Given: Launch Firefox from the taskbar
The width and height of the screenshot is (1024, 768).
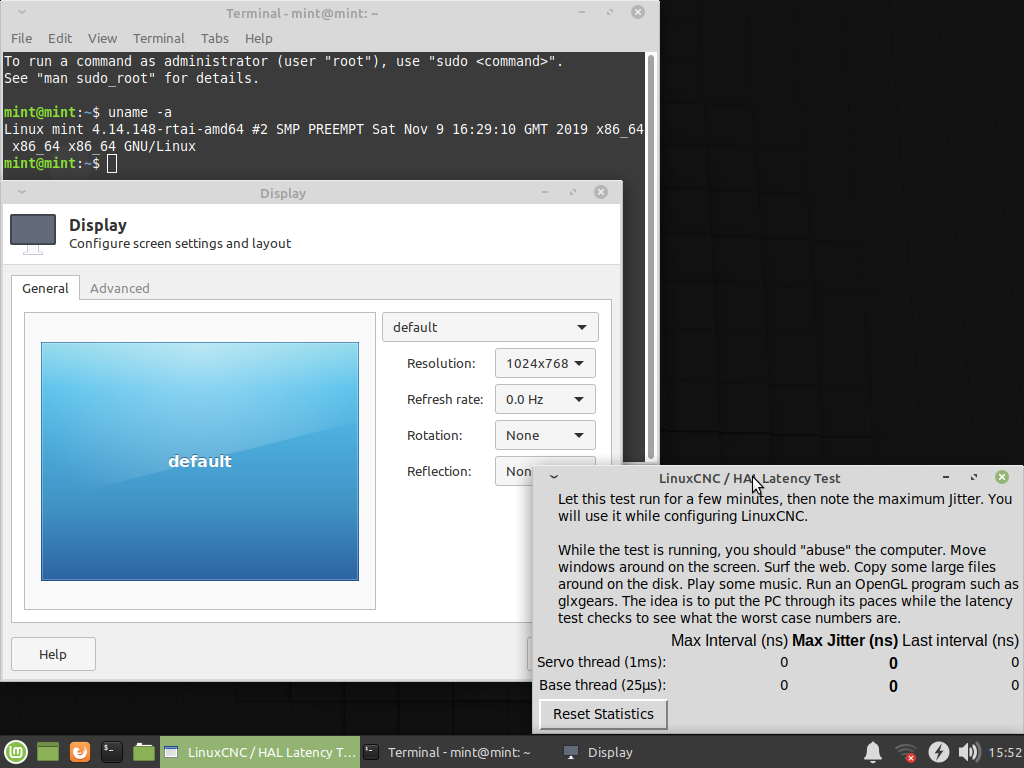Looking at the screenshot, I should point(80,752).
